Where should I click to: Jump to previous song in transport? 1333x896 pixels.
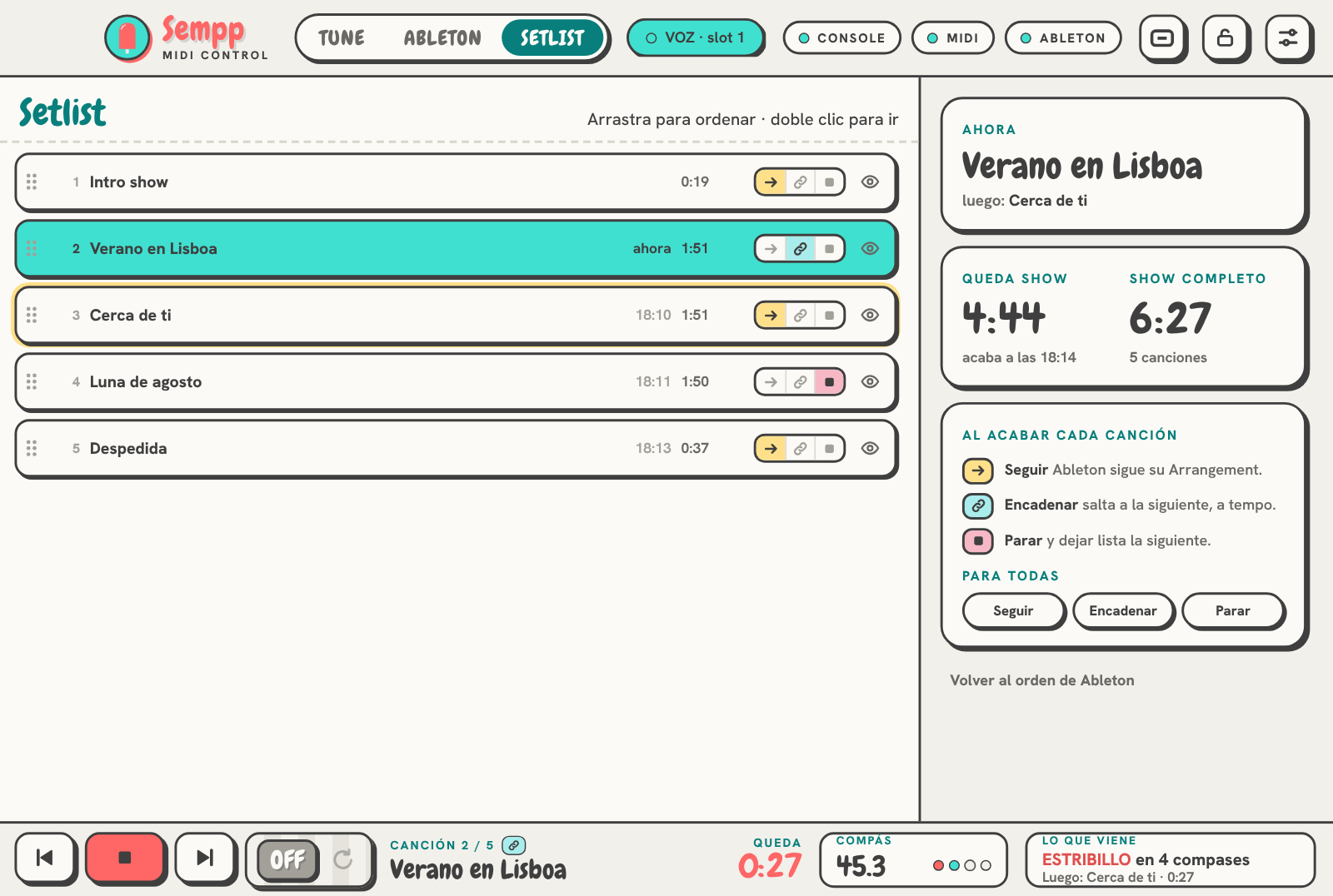45,858
